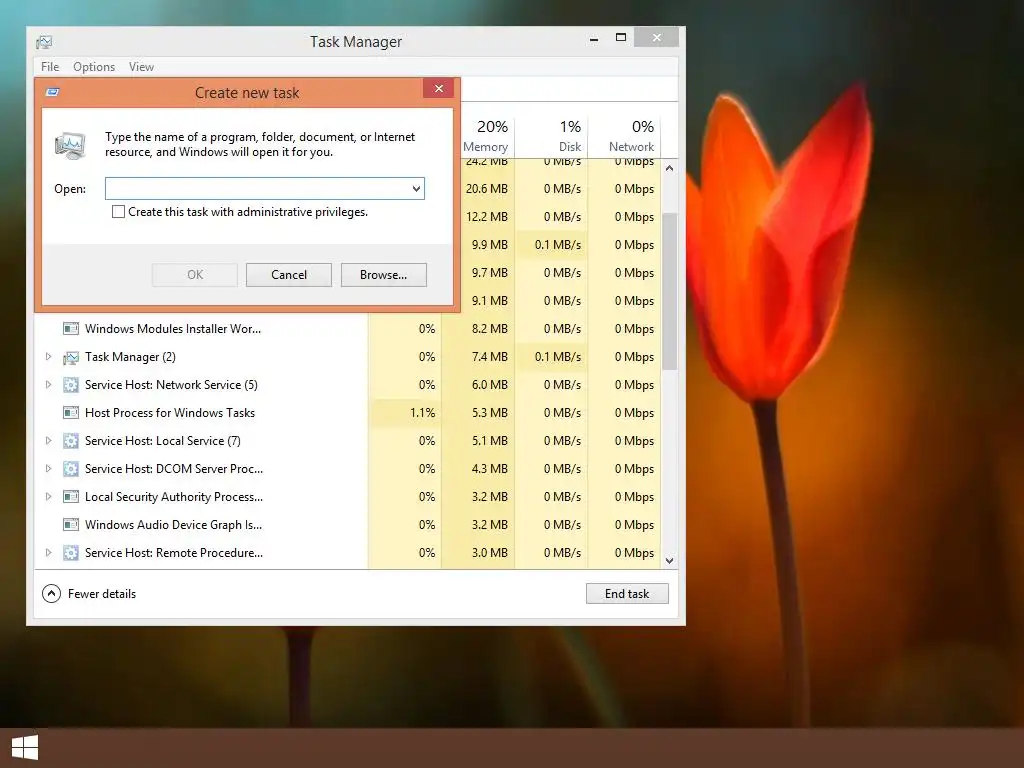Click the Task Manager (2) process icon
The height and width of the screenshot is (768, 1024).
click(71, 357)
